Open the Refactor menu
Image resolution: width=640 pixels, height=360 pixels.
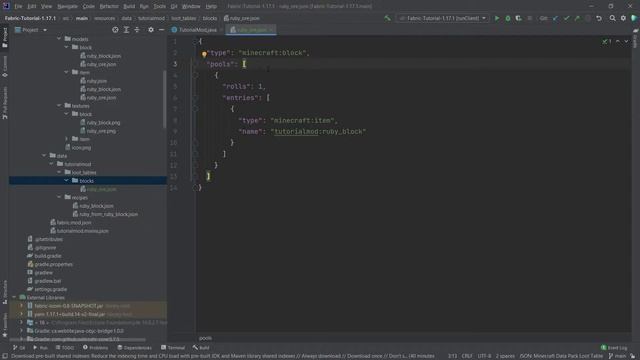(109, 6)
